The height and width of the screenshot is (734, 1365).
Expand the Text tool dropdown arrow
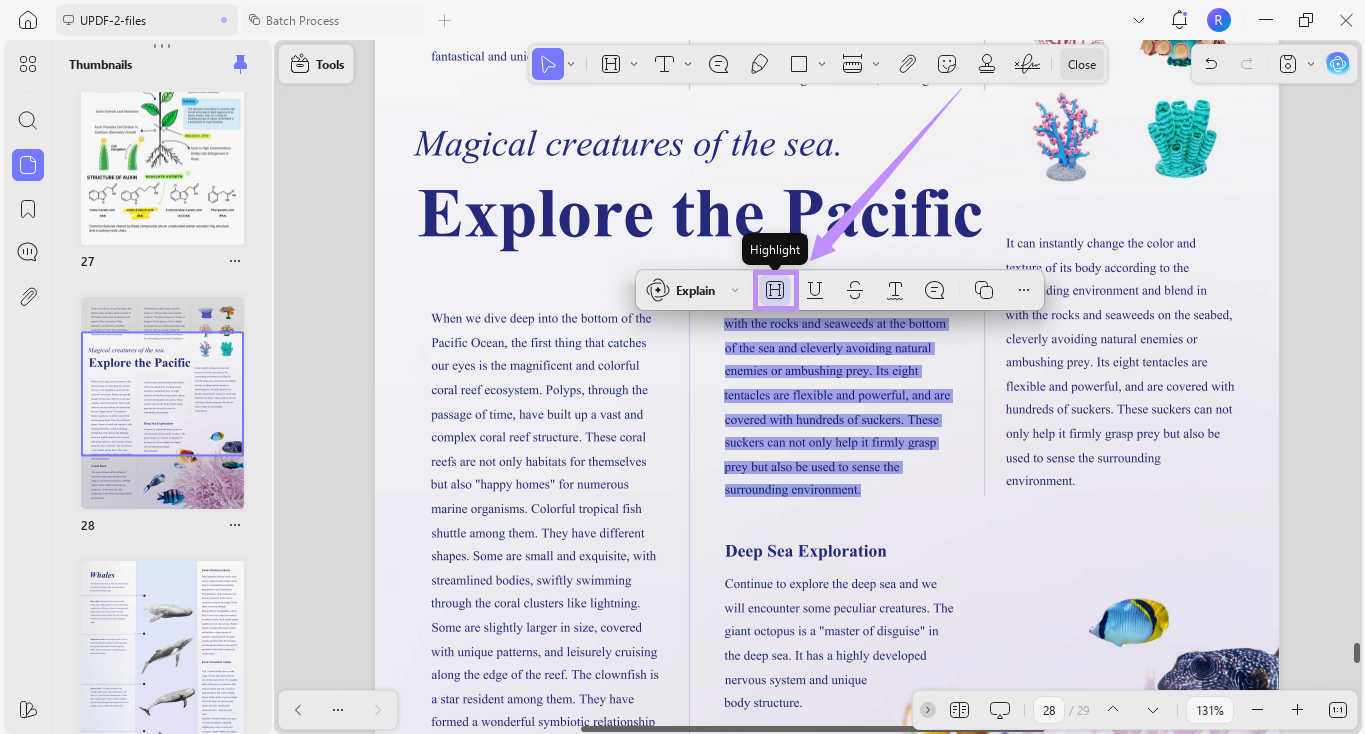(688, 64)
